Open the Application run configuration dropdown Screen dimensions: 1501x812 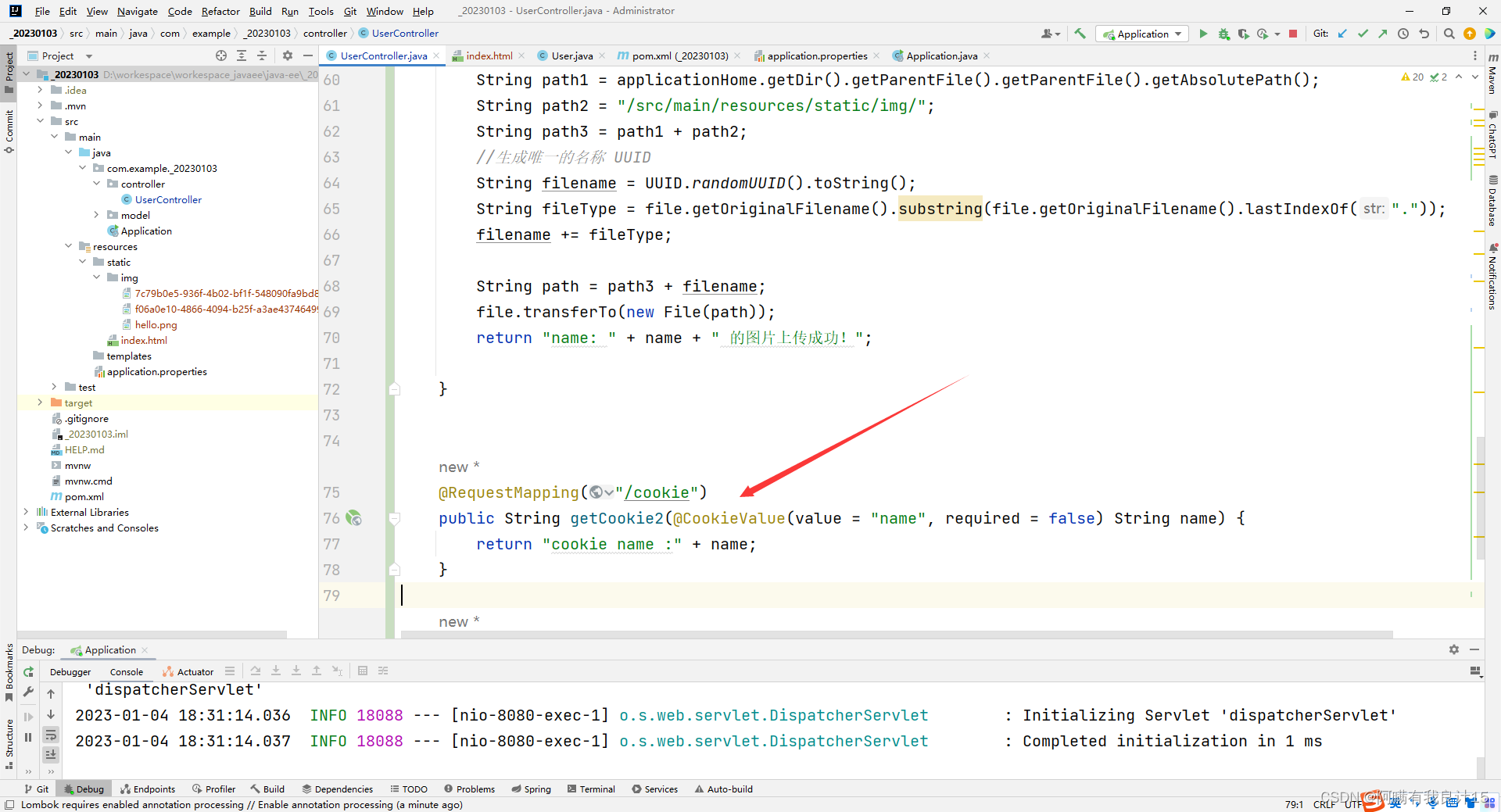[x=1142, y=34]
